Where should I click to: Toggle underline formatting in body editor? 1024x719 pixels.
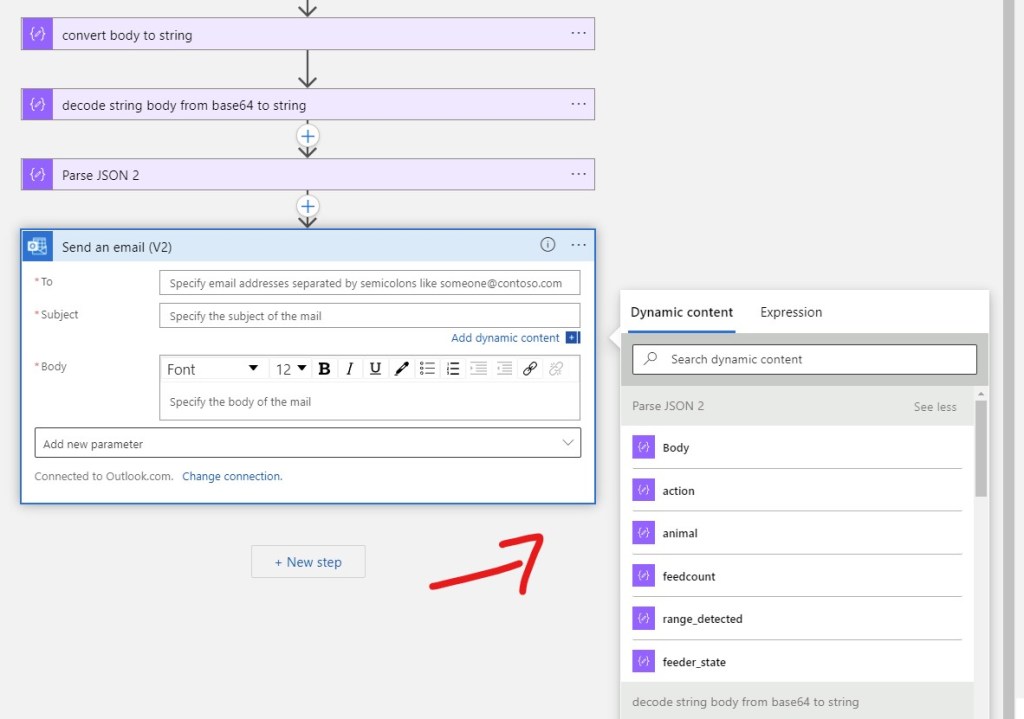(x=375, y=369)
